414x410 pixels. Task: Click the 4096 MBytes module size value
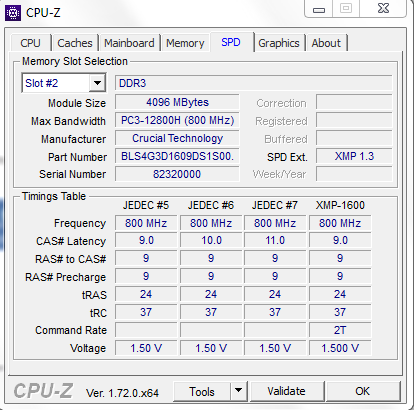pos(177,102)
